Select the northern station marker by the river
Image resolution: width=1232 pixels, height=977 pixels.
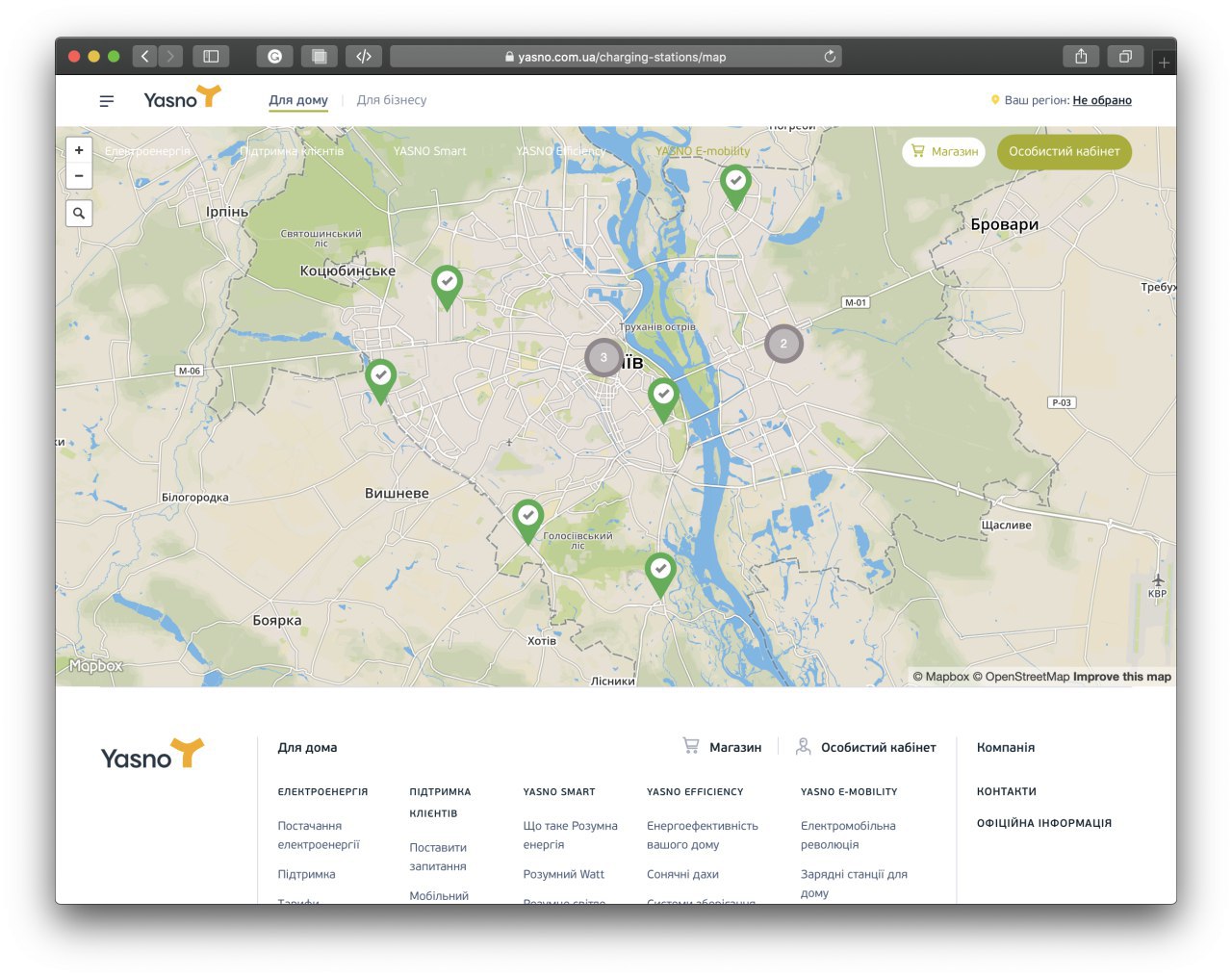pos(735,187)
